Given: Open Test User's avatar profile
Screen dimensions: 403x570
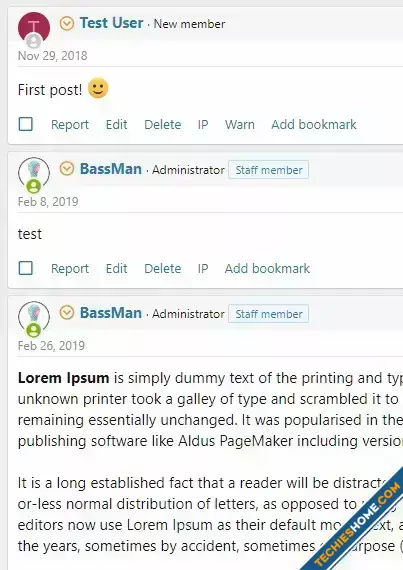Looking at the screenshot, I should point(34,26).
